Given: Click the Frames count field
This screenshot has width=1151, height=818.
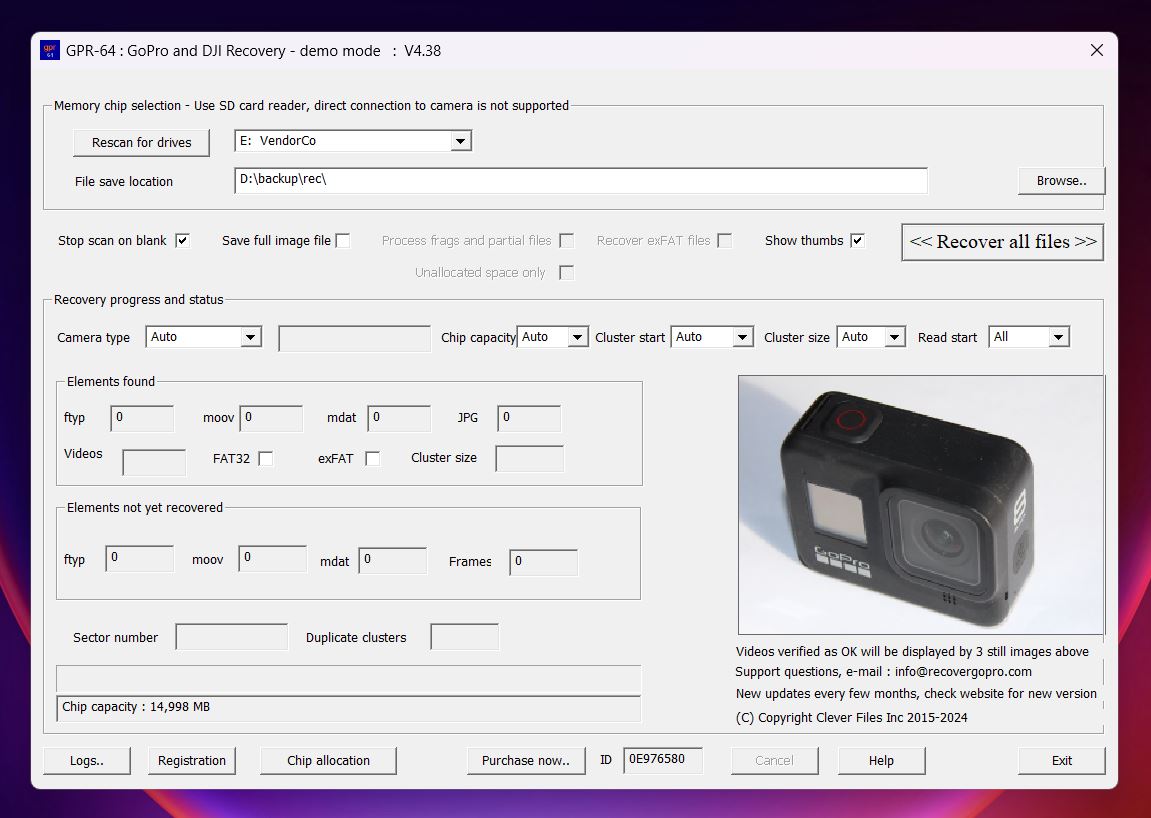Looking at the screenshot, I should pos(544,562).
